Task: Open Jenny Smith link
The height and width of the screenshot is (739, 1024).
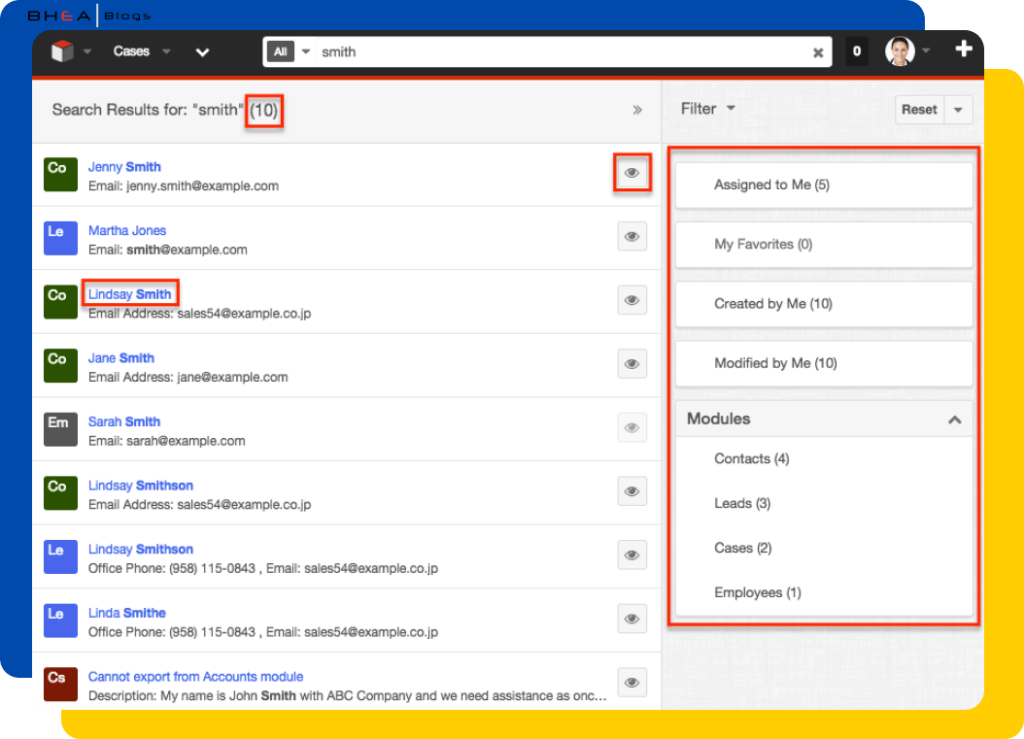Action: [x=124, y=167]
